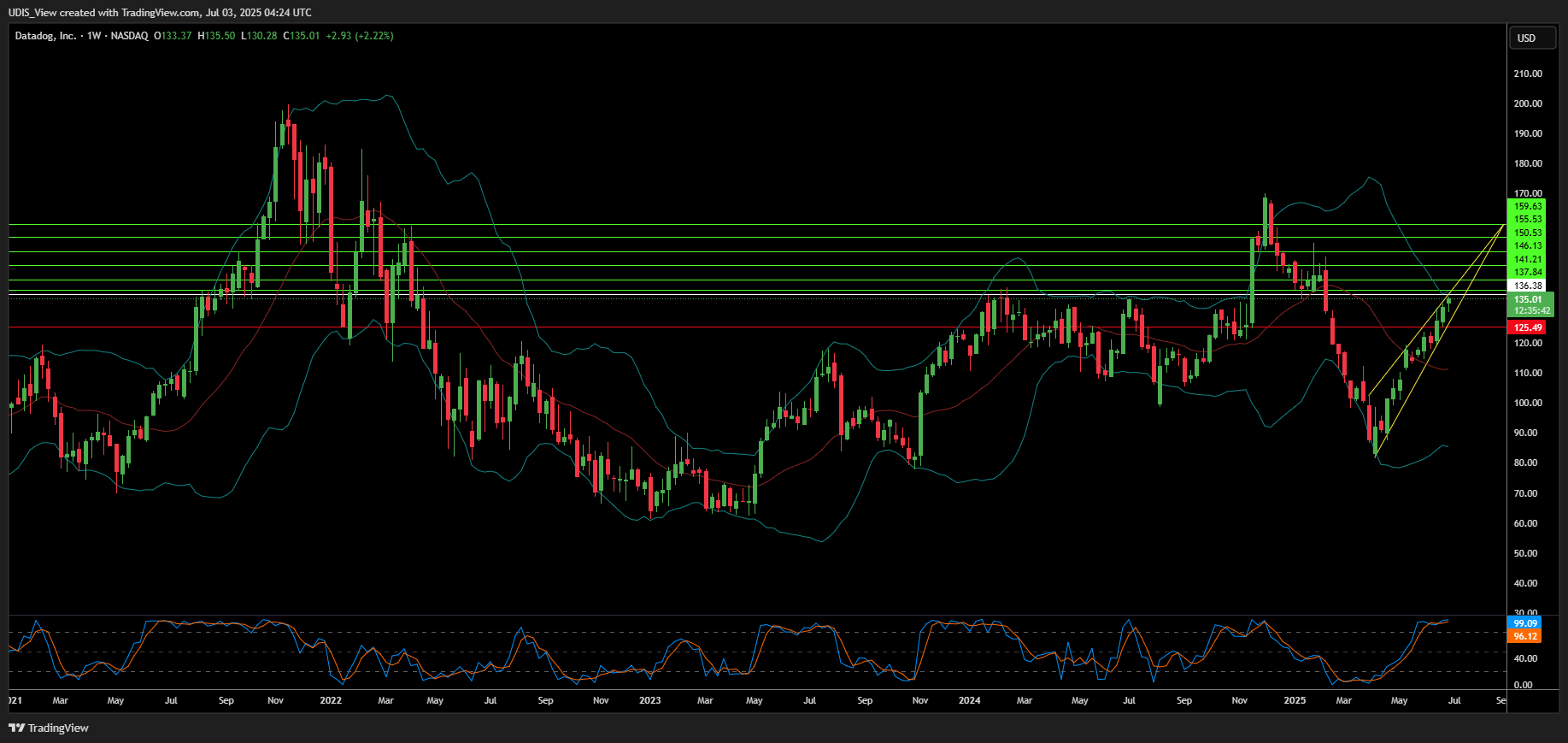The height and width of the screenshot is (743, 1568).
Task: Click the current price 135.01 label
Action: tap(1528, 299)
